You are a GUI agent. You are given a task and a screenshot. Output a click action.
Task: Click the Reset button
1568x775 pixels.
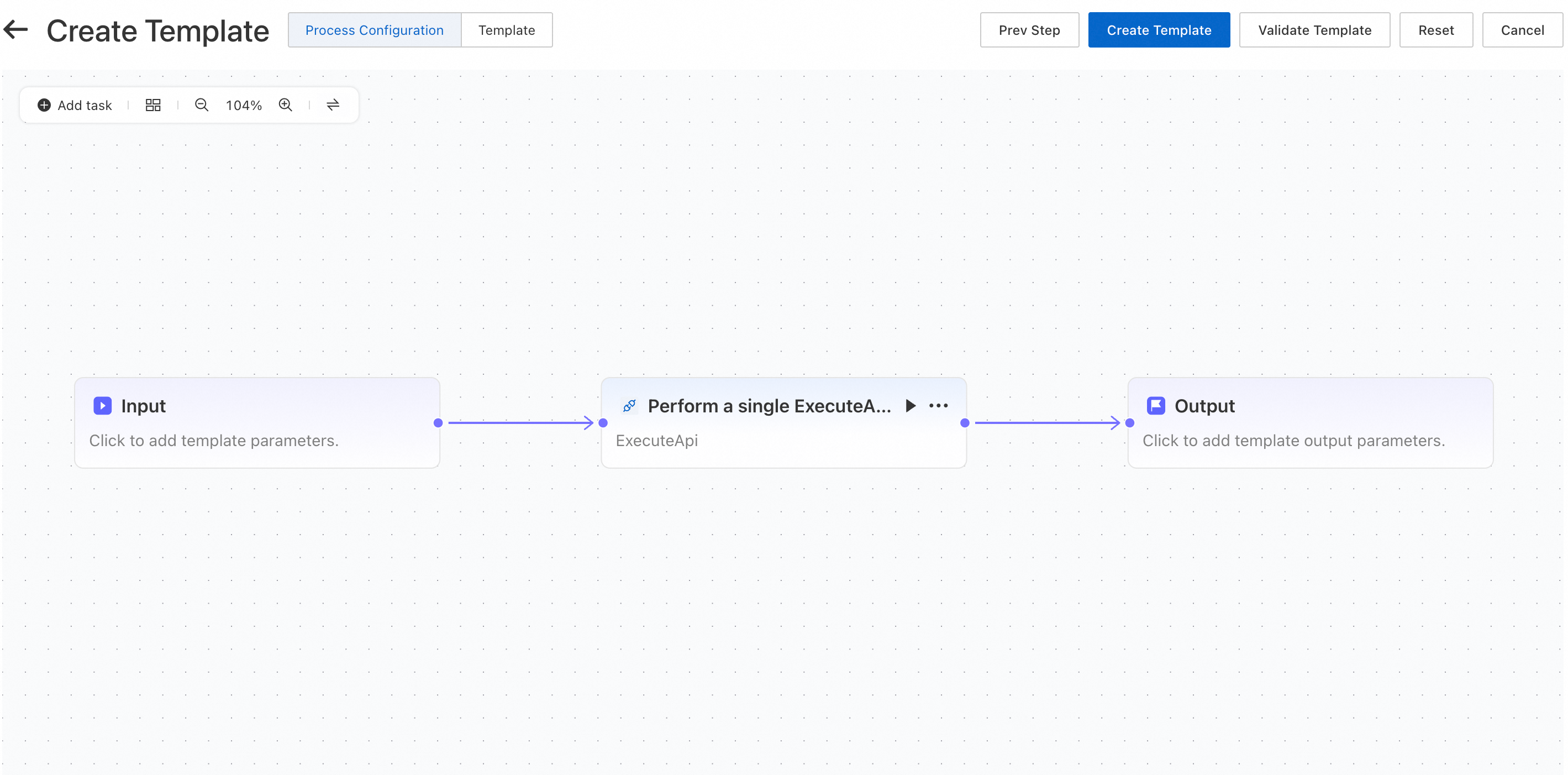pyautogui.click(x=1436, y=30)
